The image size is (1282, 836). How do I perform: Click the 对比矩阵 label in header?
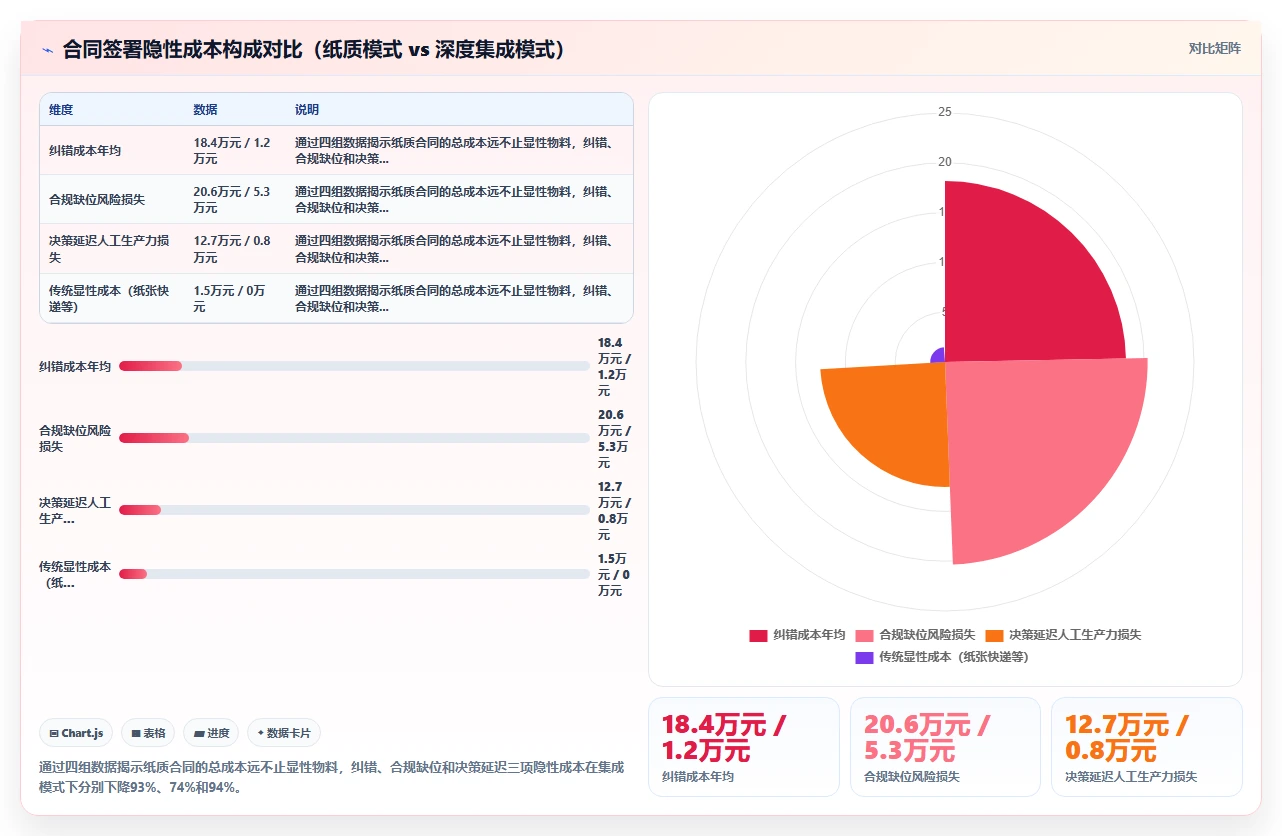tap(1214, 48)
